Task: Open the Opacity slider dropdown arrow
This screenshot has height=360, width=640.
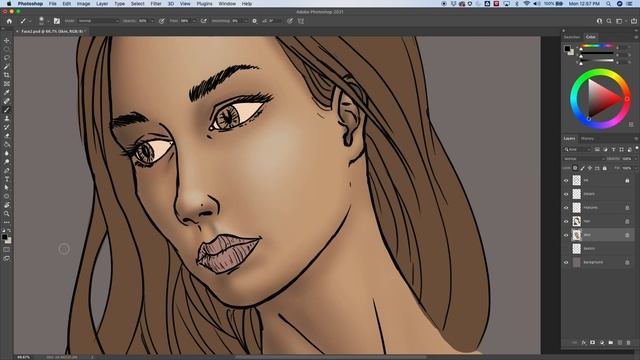Action: coord(153,21)
